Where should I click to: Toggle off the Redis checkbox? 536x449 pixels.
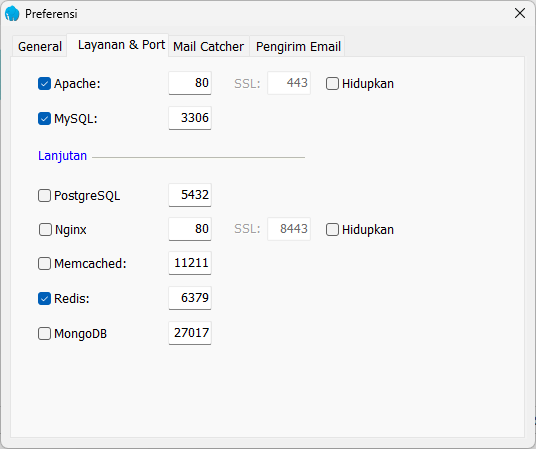pos(44,299)
